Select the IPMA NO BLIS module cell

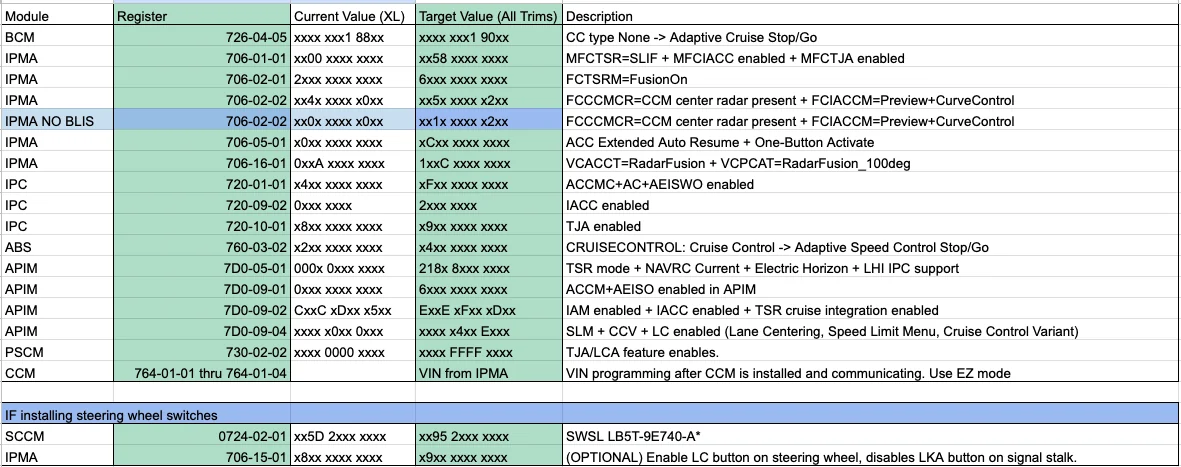point(57,121)
